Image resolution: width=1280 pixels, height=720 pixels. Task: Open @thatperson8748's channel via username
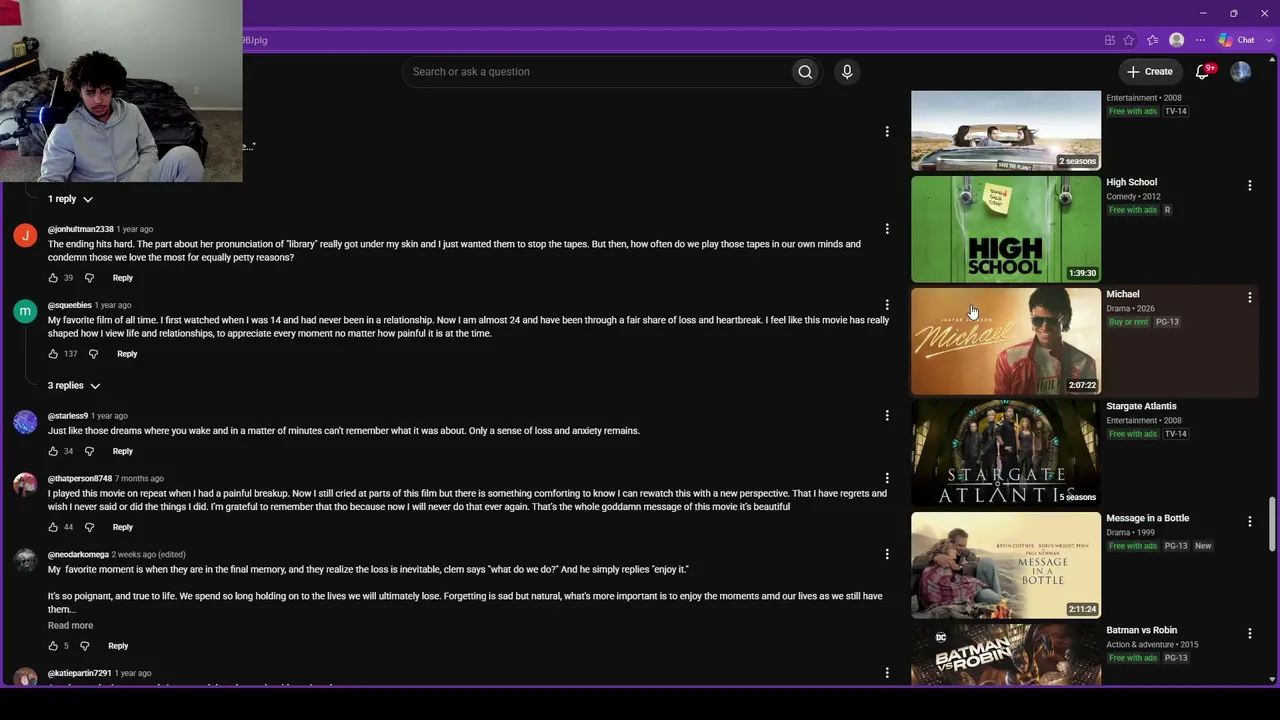[x=80, y=479]
